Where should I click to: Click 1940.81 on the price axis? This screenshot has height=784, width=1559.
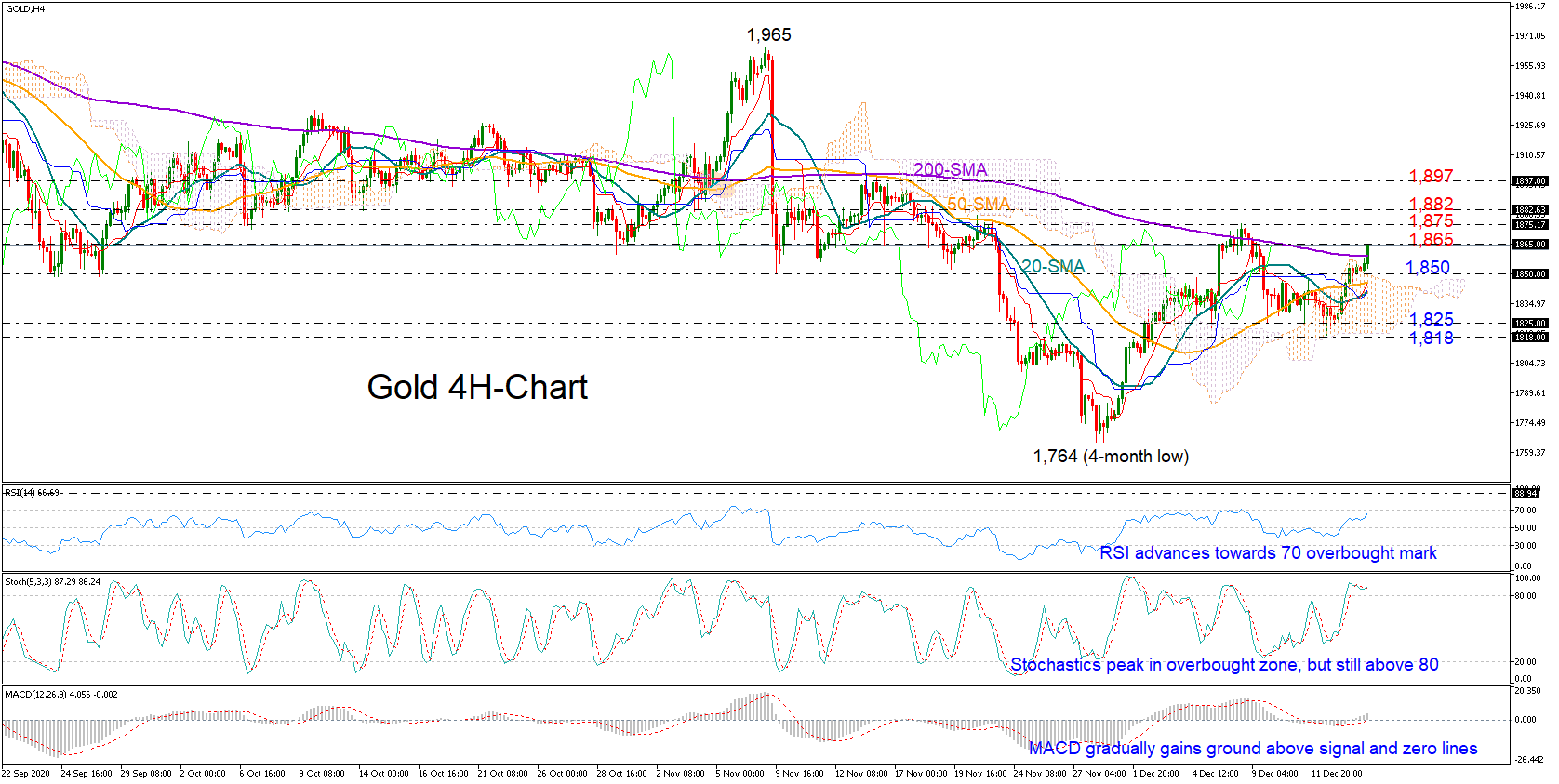pyautogui.click(x=1530, y=96)
